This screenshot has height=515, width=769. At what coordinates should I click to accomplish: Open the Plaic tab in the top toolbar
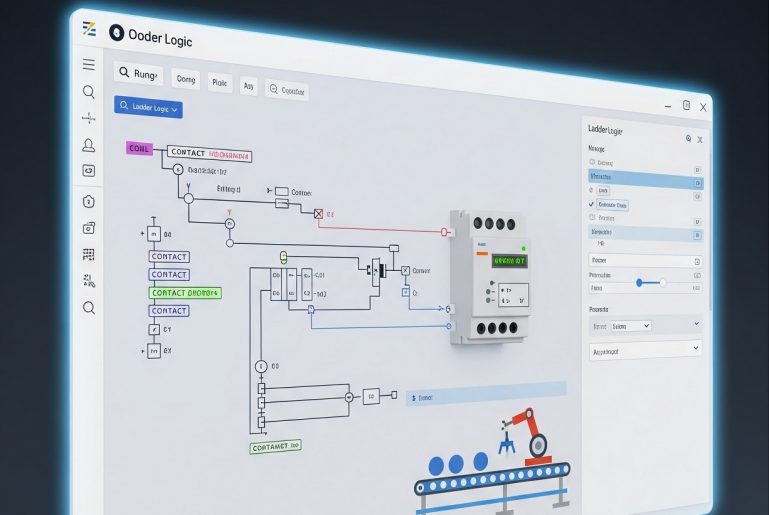(220, 83)
